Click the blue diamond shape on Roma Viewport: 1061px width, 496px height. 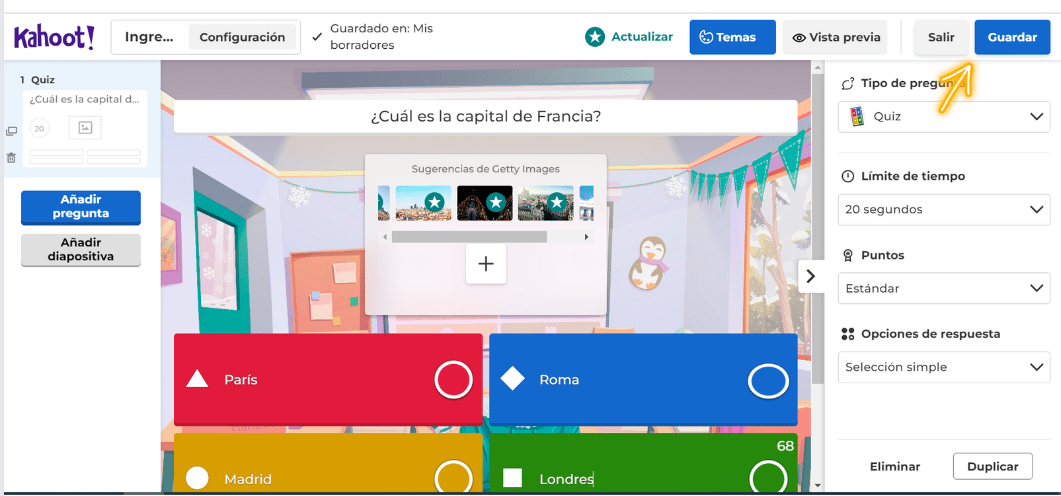pos(512,379)
